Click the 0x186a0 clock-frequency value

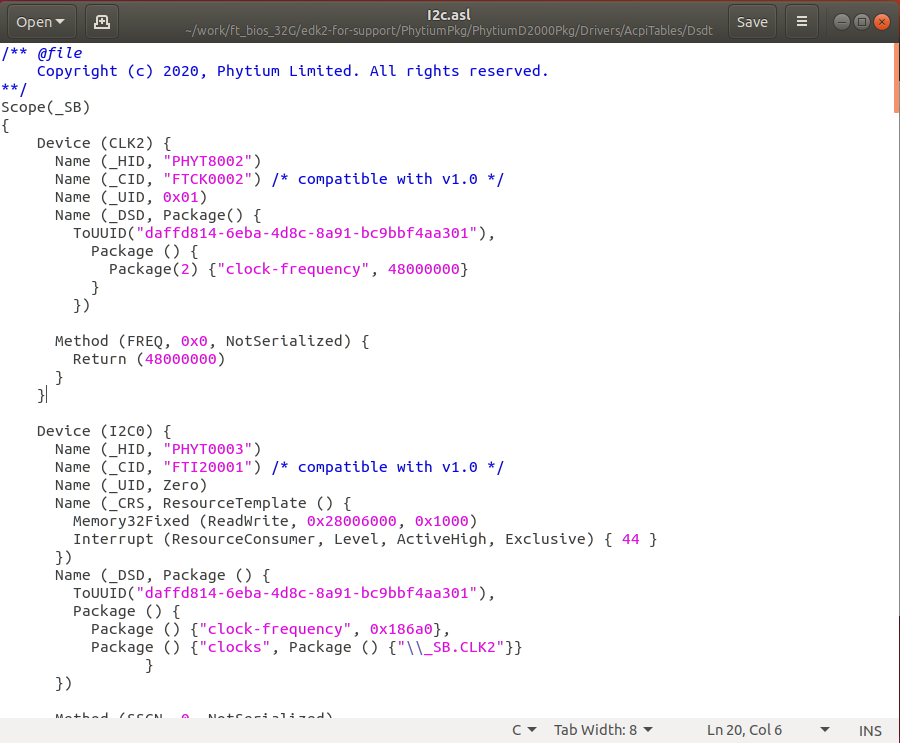coord(401,629)
